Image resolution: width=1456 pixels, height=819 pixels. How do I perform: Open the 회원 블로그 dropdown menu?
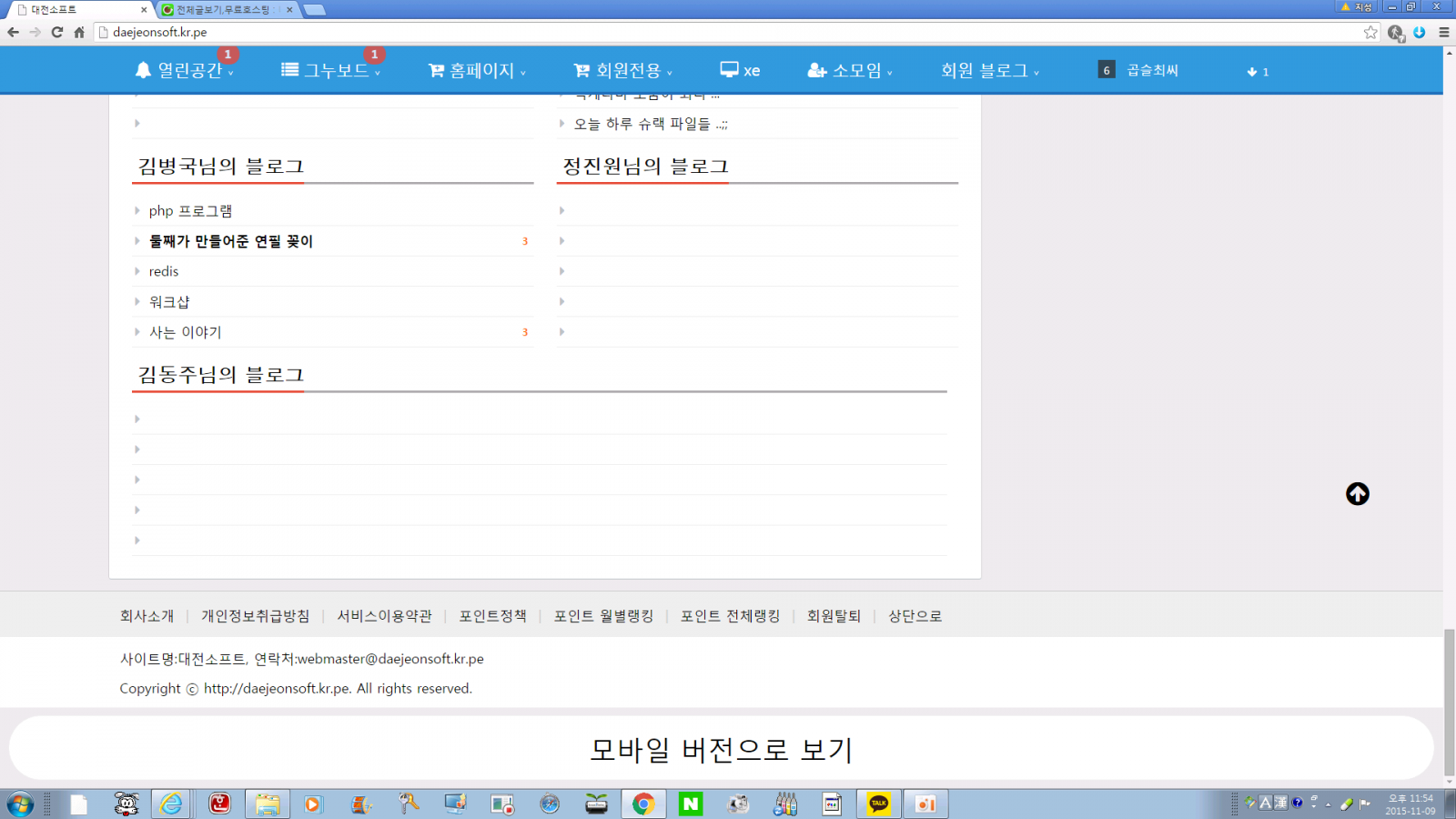[989, 70]
